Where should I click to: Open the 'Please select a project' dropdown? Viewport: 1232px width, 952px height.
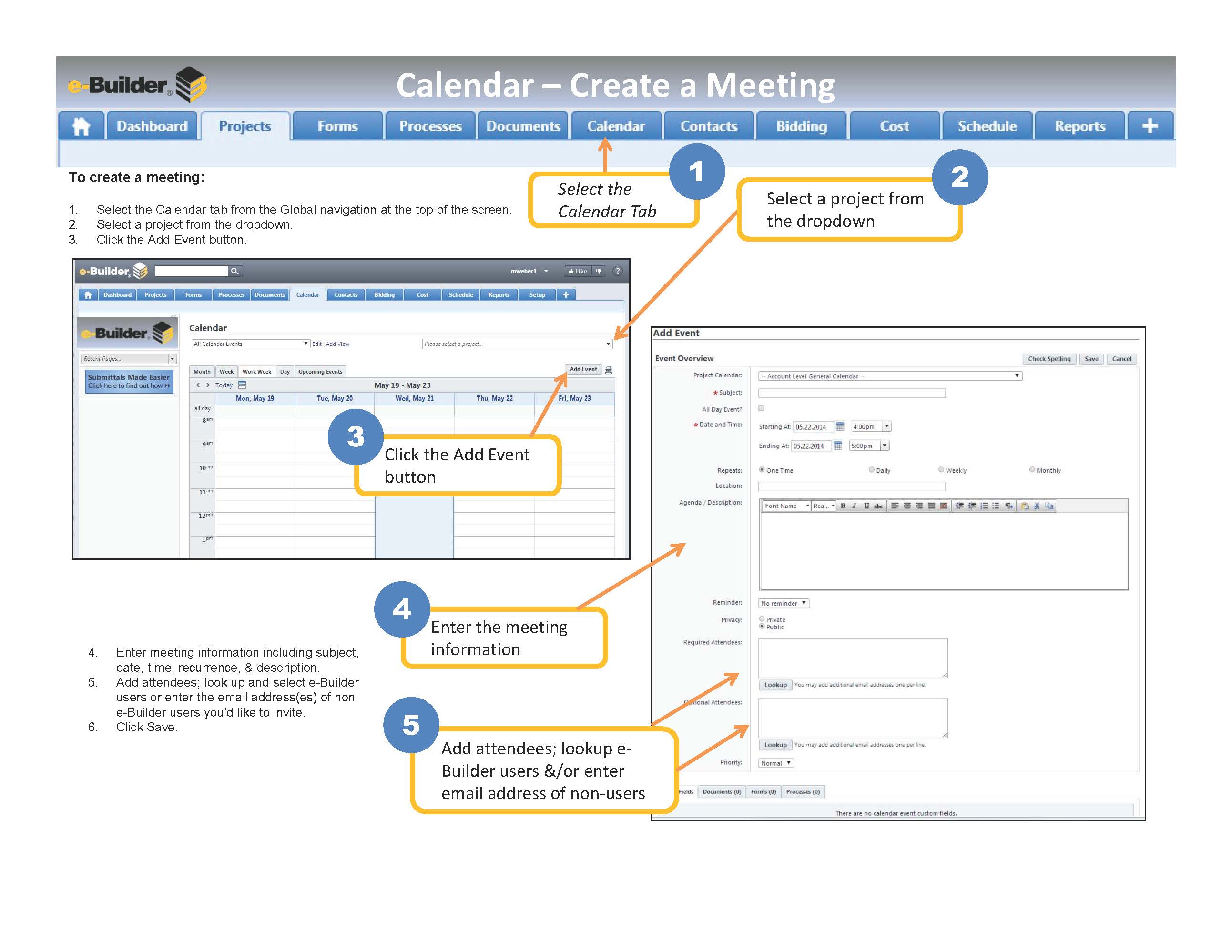tap(517, 344)
